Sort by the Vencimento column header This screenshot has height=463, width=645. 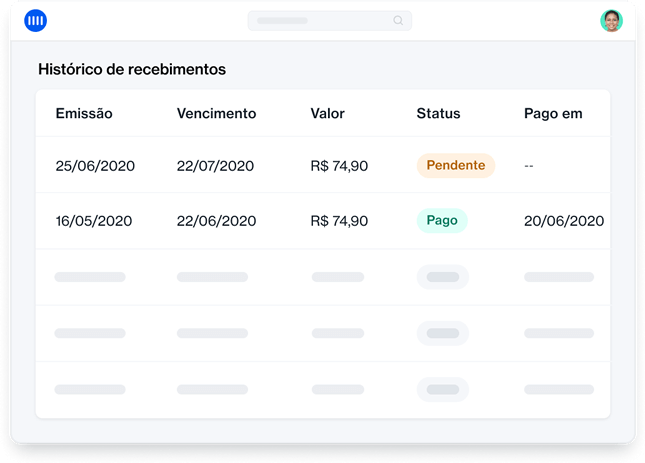[216, 114]
